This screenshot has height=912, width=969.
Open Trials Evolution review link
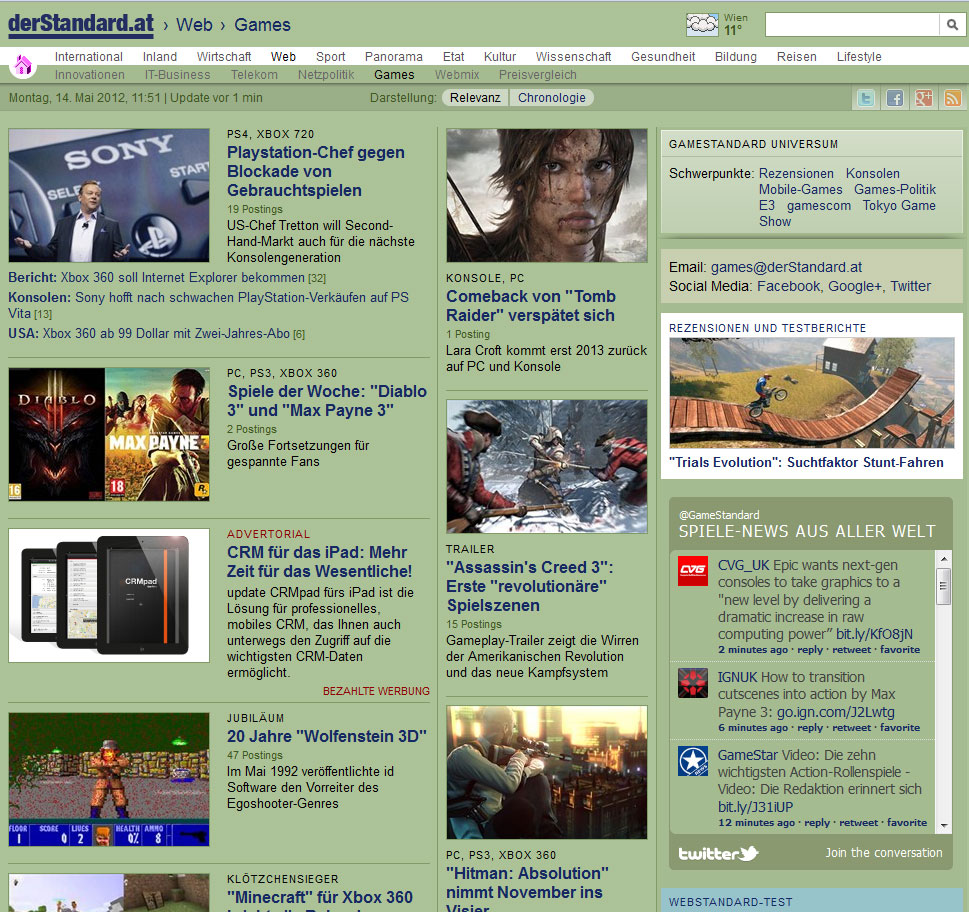point(806,463)
